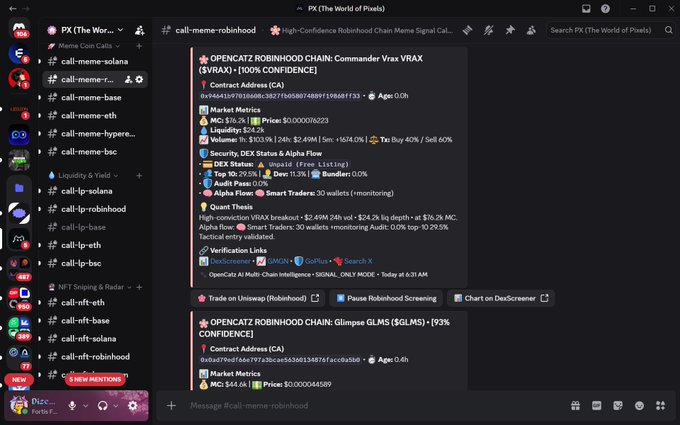Create invite for call-meme-robinhood channel
The height and width of the screenshot is (425, 680).
(128, 79)
